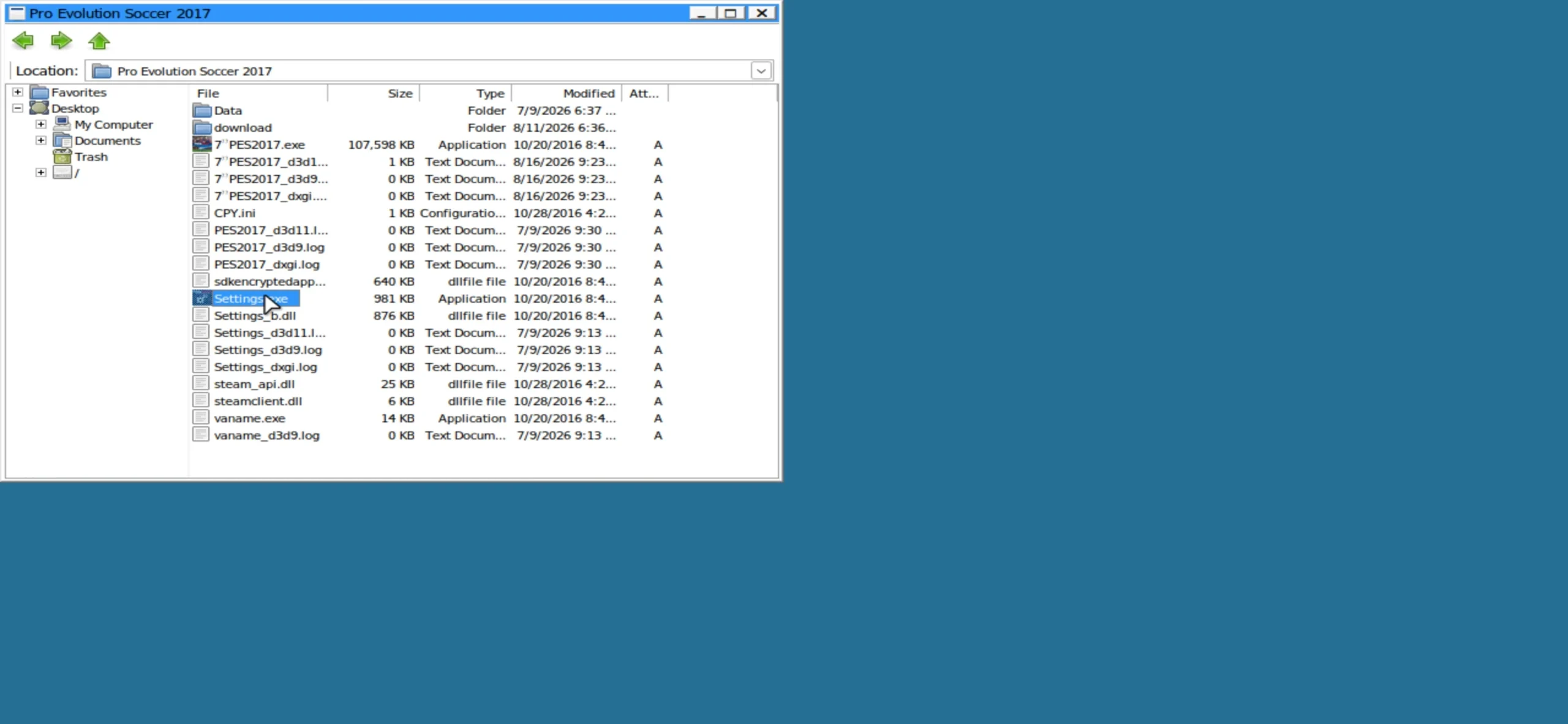Click the Settings.exe application icon
The height and width of the screenshot is (724, 1568).
coord(202,299)
